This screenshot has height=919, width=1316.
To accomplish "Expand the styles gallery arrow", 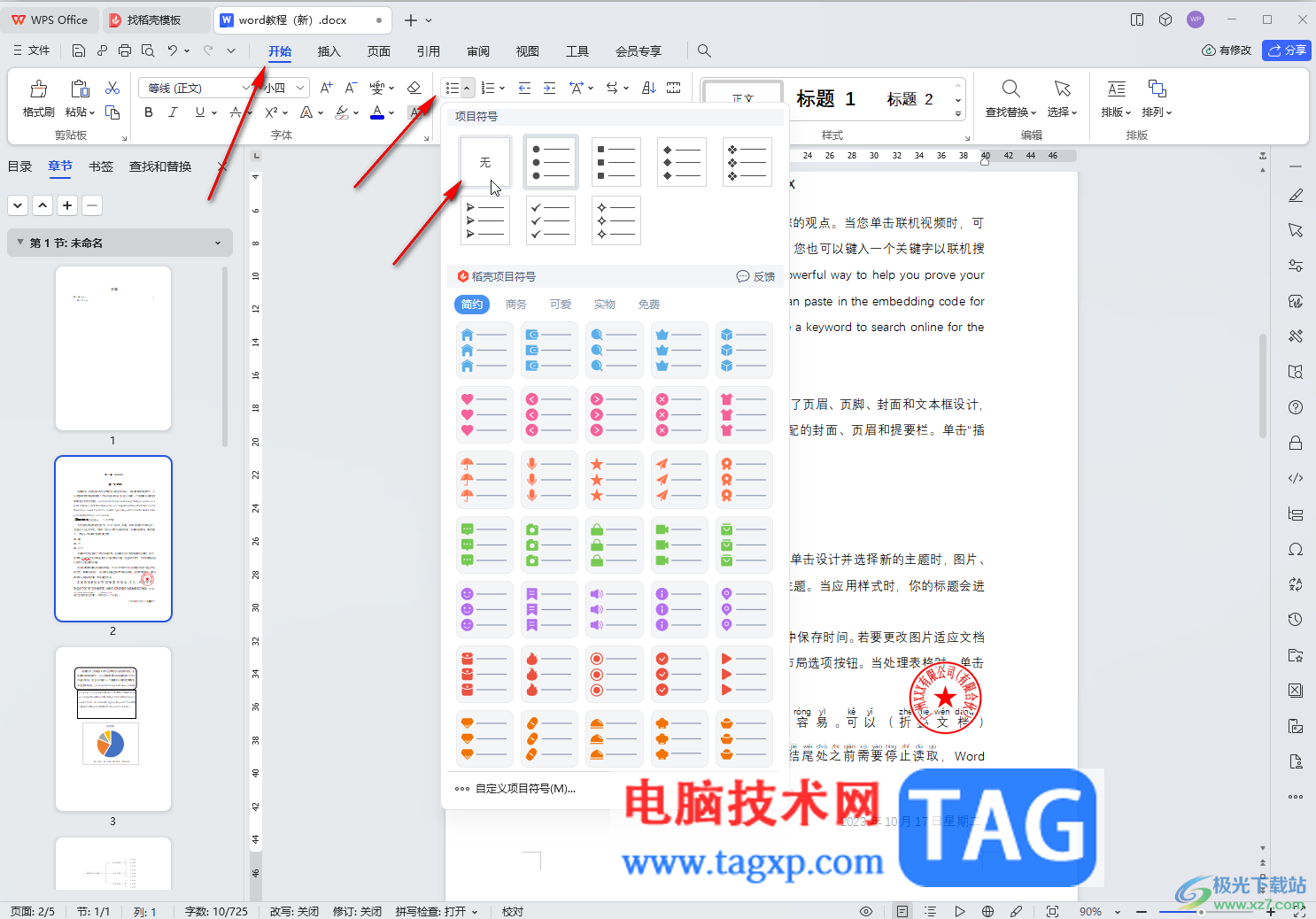I will click(x=958, y=114).
